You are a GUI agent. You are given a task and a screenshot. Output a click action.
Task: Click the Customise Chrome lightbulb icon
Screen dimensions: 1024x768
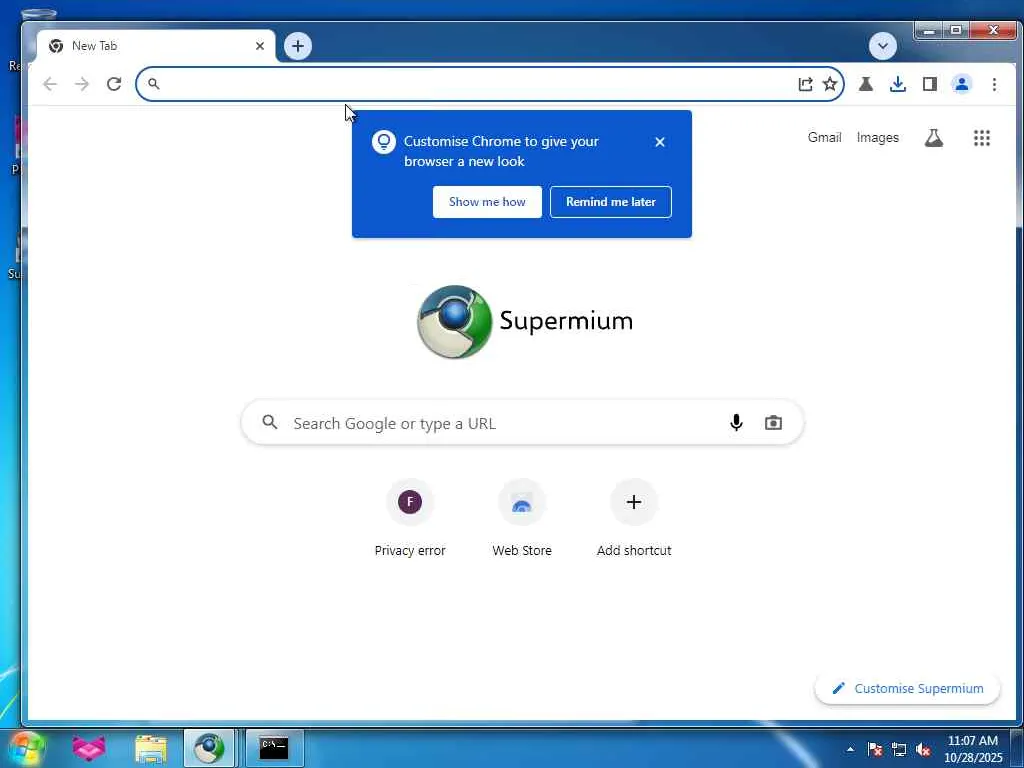click(384, 142)
